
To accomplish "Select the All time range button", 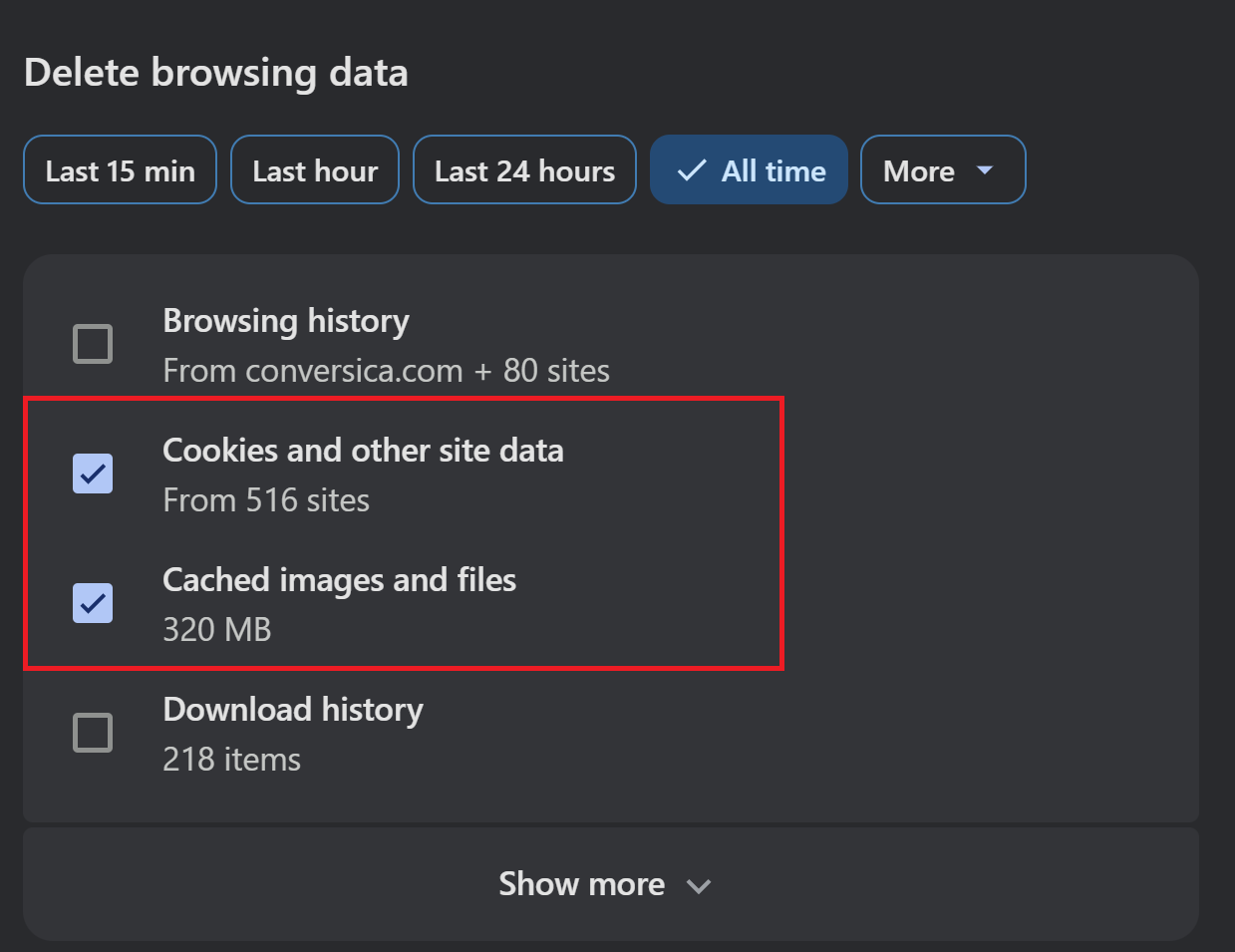I will pos(749,169).
